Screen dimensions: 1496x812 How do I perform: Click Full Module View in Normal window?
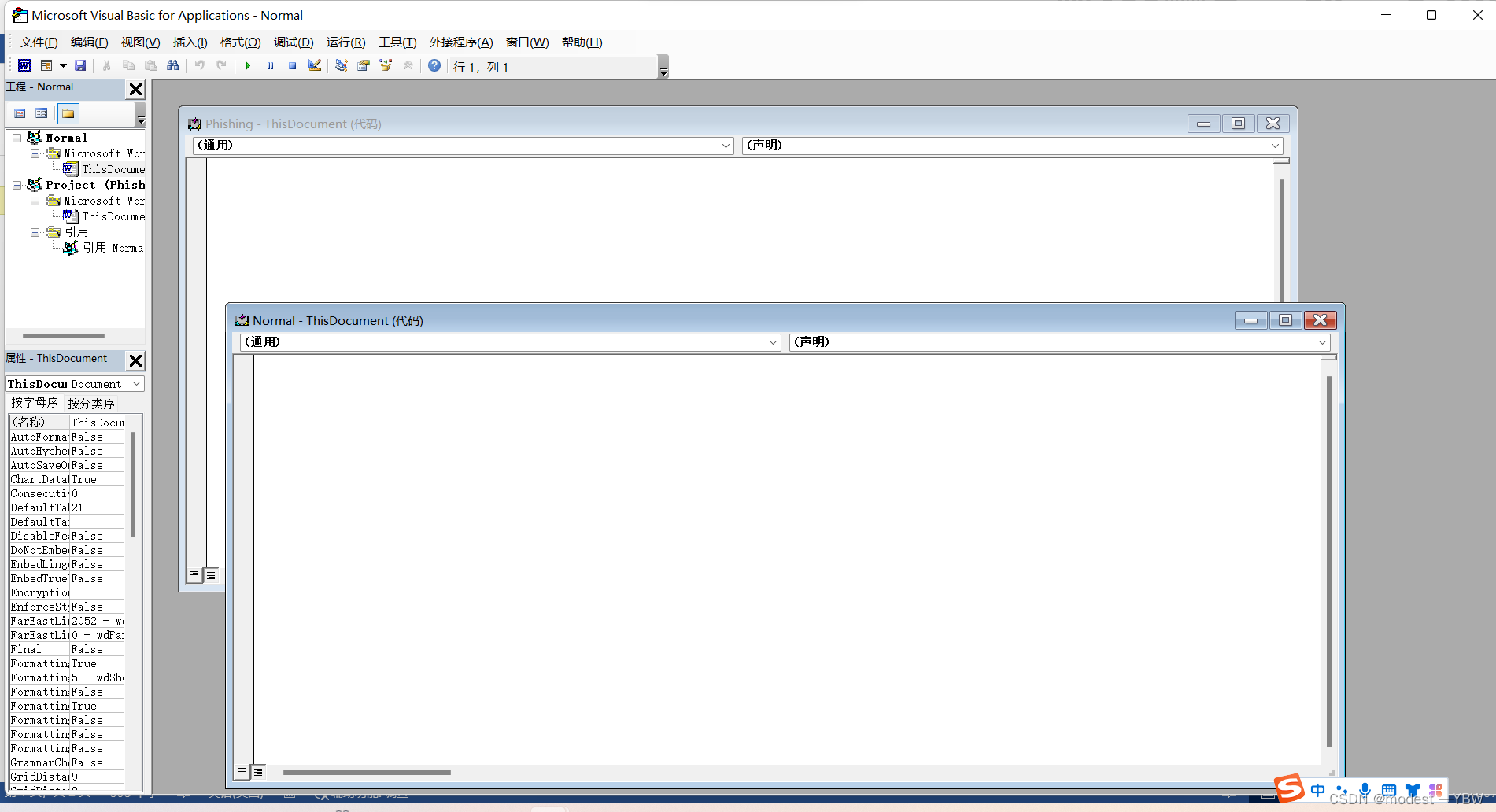coord(257,772)
